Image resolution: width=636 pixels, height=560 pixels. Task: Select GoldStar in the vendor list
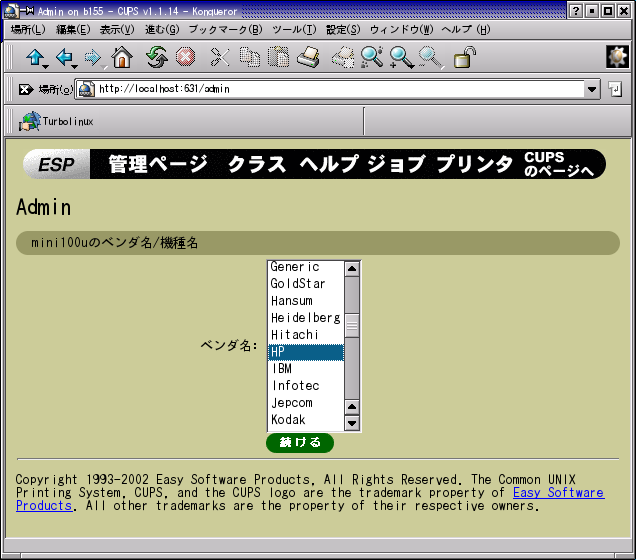click(306, 284)
